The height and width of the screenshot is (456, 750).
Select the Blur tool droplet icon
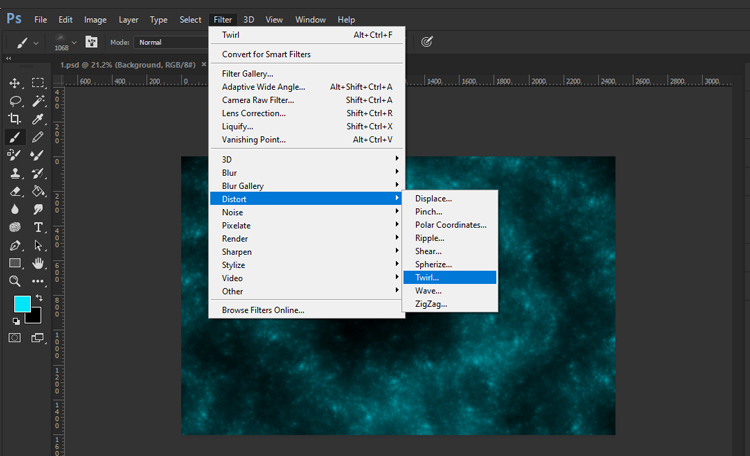[15, 209]
